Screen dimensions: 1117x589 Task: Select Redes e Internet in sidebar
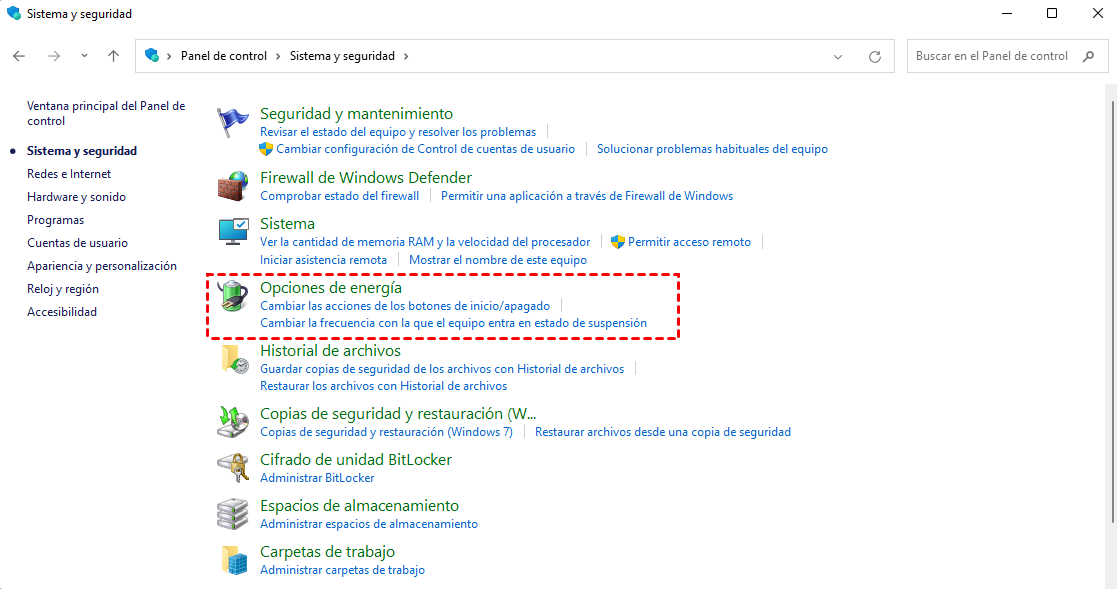69,174
